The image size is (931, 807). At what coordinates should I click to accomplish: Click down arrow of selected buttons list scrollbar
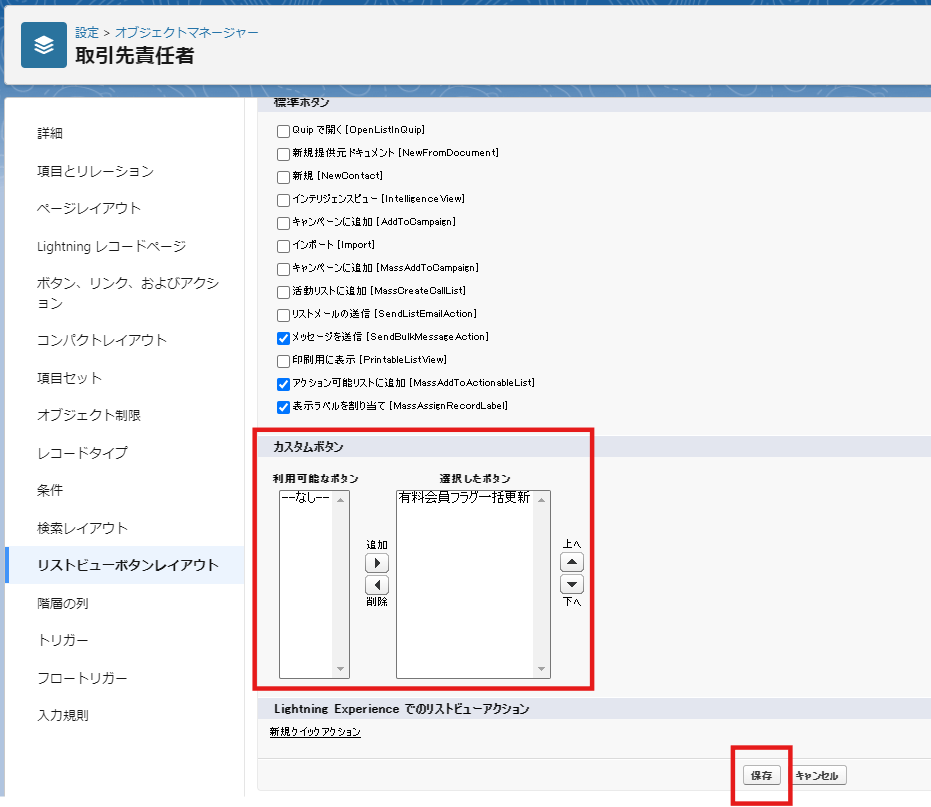542,669
